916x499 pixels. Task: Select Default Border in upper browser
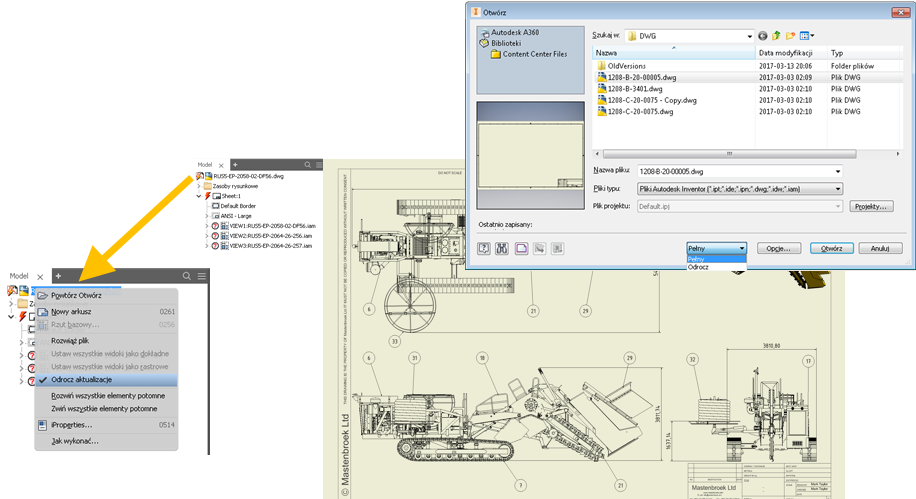[x=238, y=206]
